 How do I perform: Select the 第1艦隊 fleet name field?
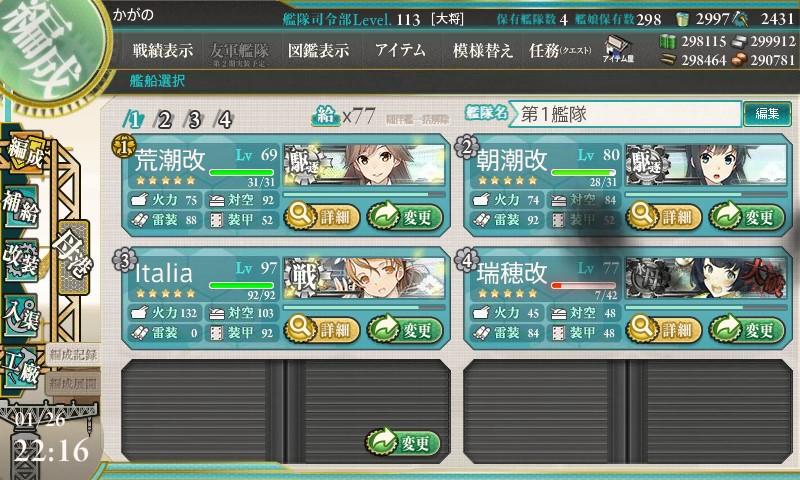pos(627,114)
